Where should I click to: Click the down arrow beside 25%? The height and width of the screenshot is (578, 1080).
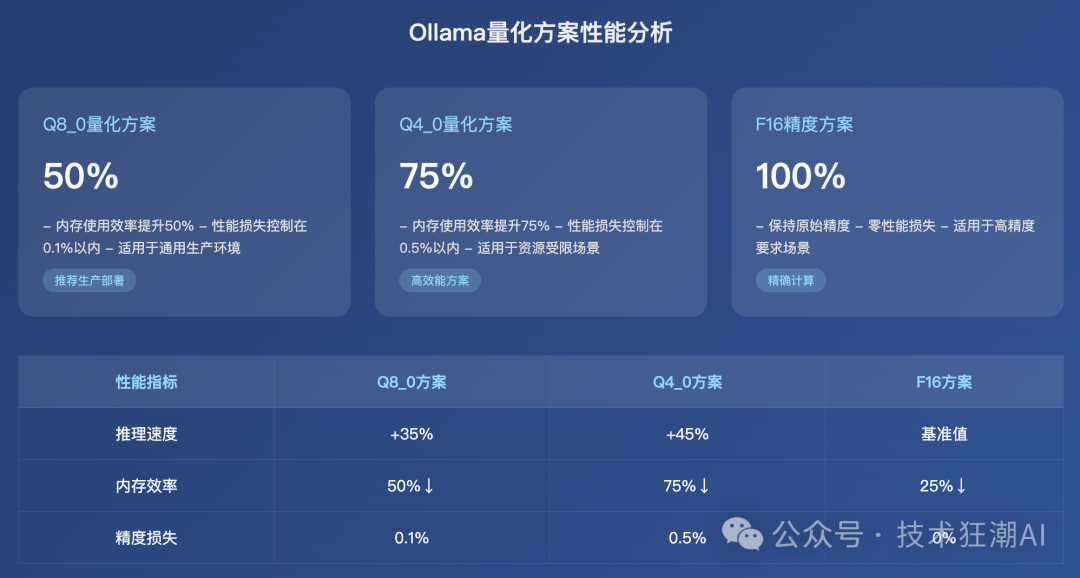pyautogui.click(x=961, y=486)
